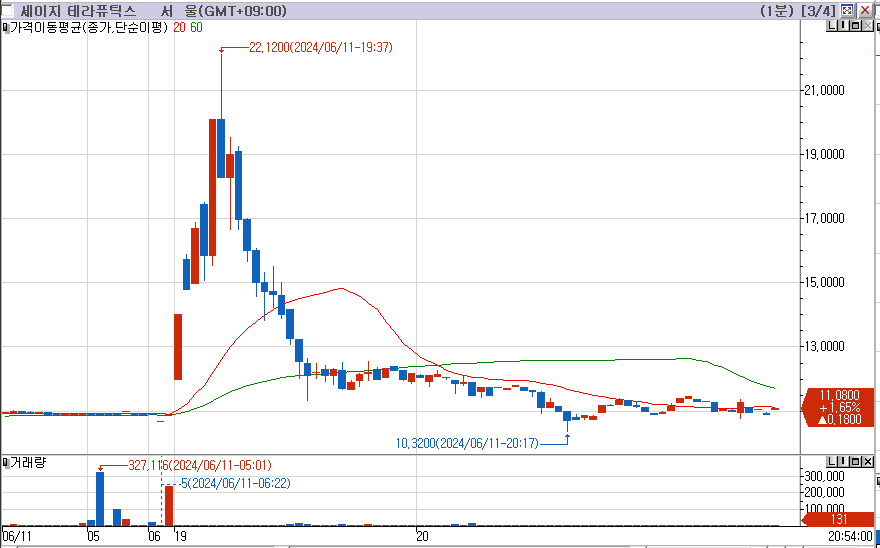880x548 pixels.
Task: Open the 가격이동평균(종가,단순이평) indicator label
Action: (x=89, y=27)
